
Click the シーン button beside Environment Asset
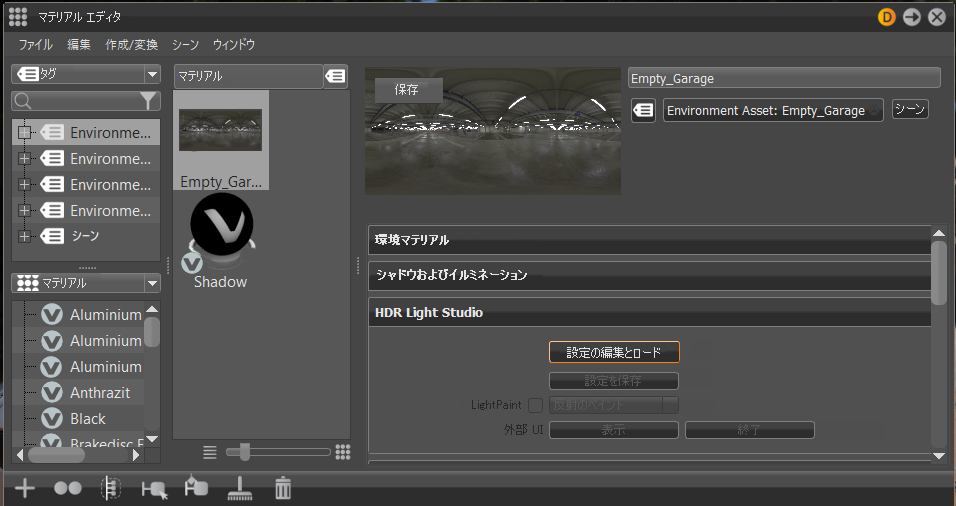click(x=910, y=109)
